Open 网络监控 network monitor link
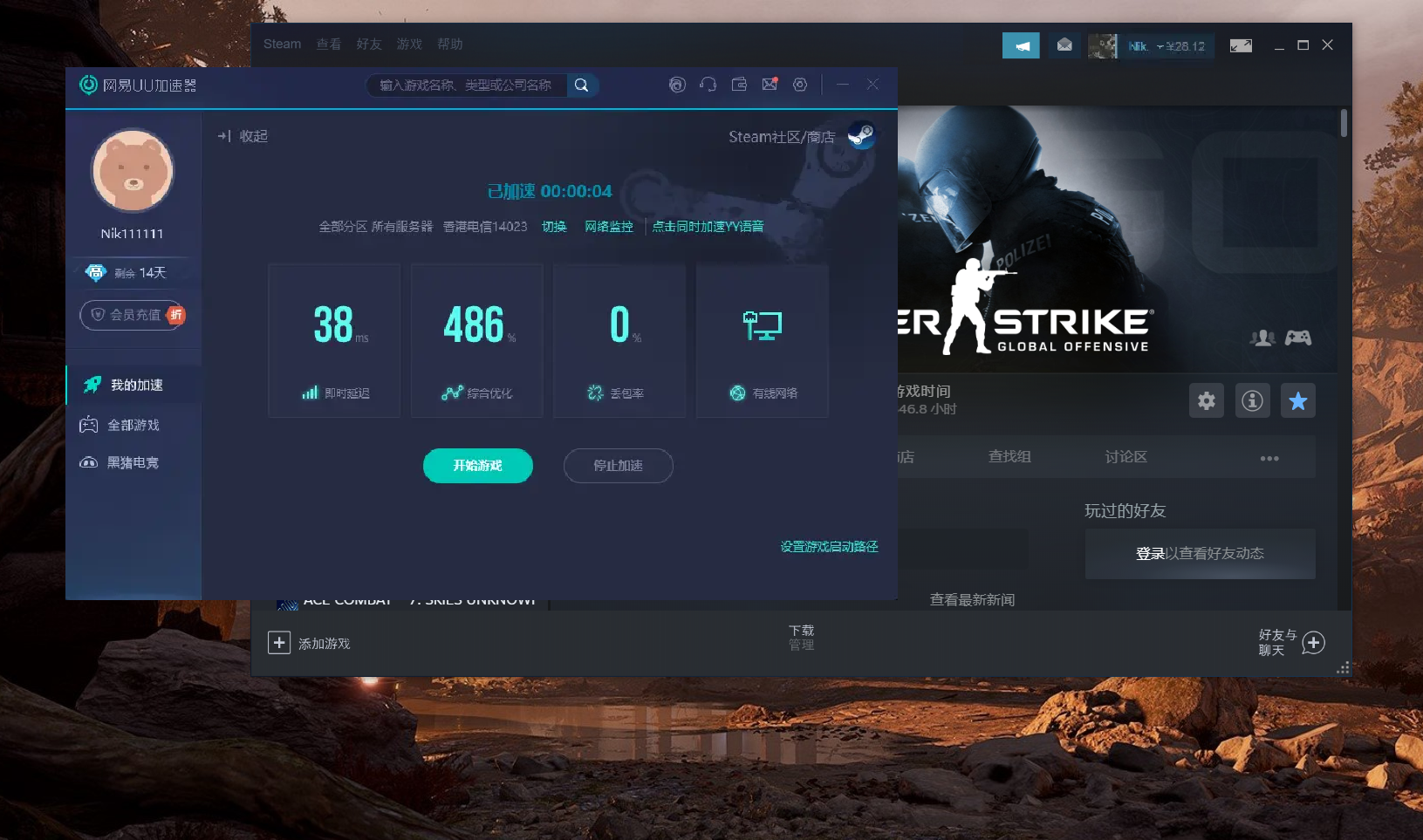 click(x=609, y=227)
